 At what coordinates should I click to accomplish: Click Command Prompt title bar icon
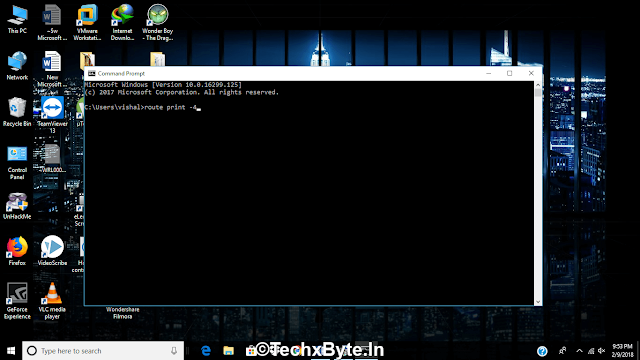92,73
